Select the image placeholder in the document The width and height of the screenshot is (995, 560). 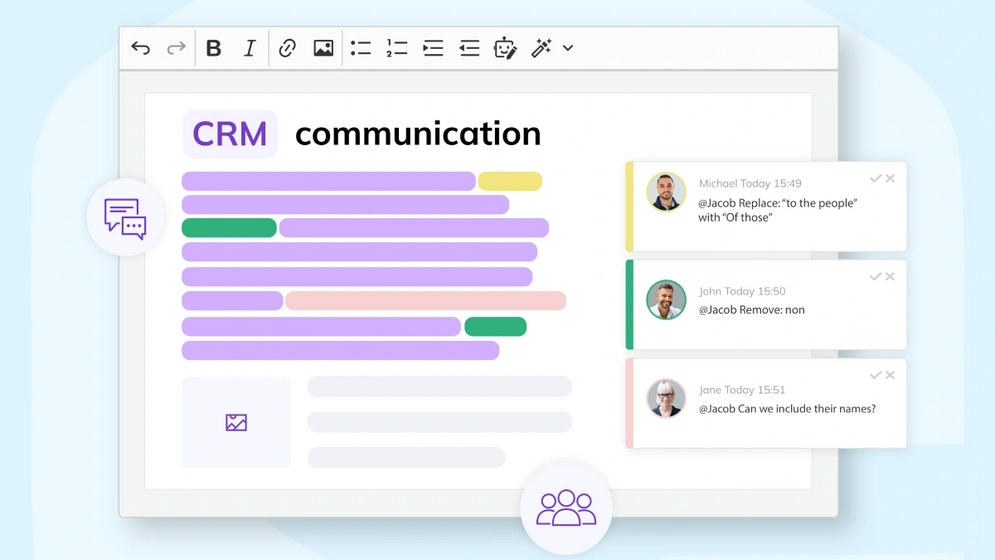click(236, 422)
